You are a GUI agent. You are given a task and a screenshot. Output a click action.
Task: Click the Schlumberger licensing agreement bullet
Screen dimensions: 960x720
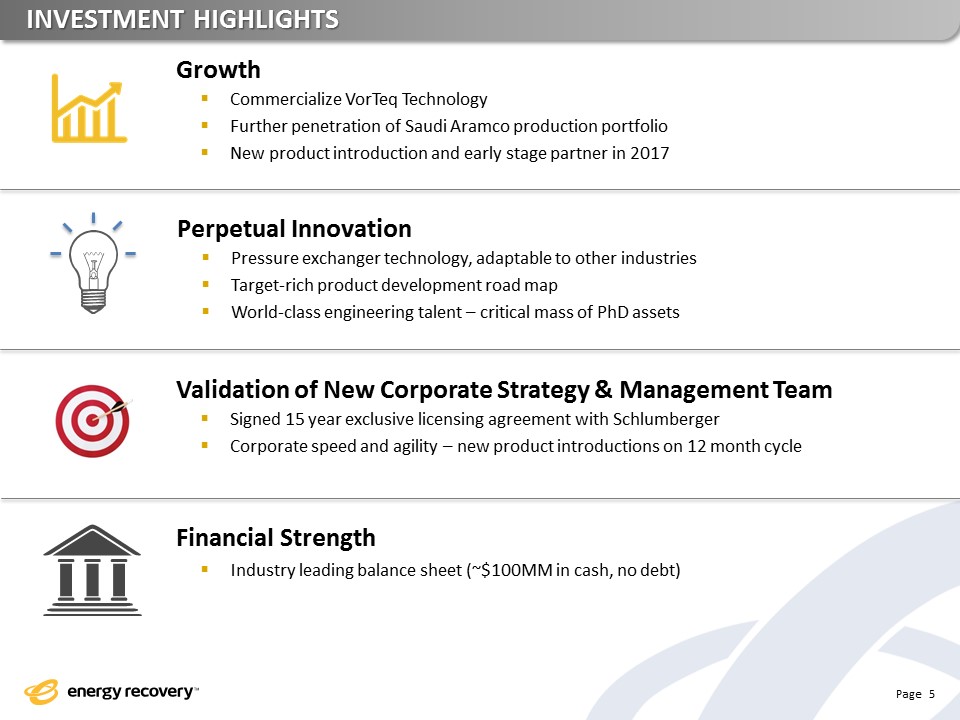click(x=474, y=418)
